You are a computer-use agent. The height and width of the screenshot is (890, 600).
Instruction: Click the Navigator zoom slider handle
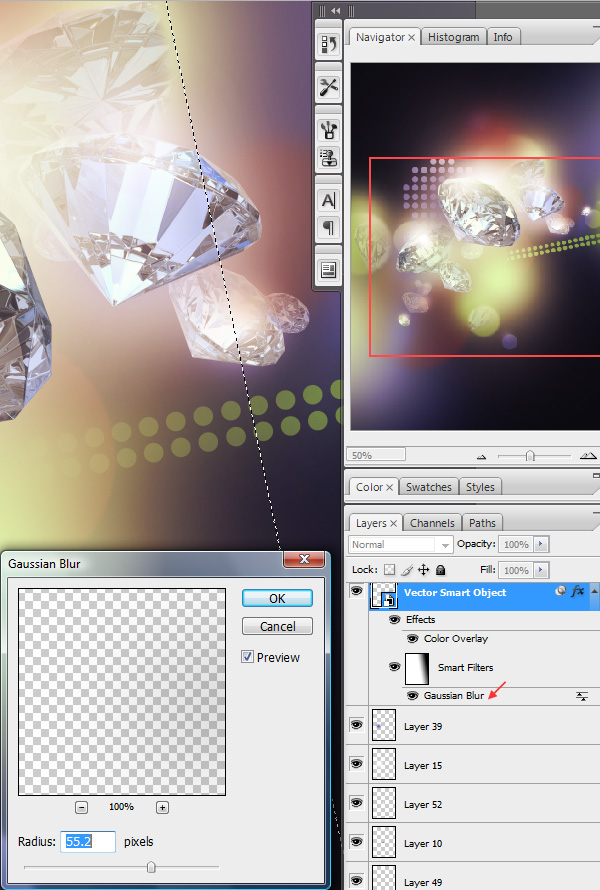click(530, 456)
